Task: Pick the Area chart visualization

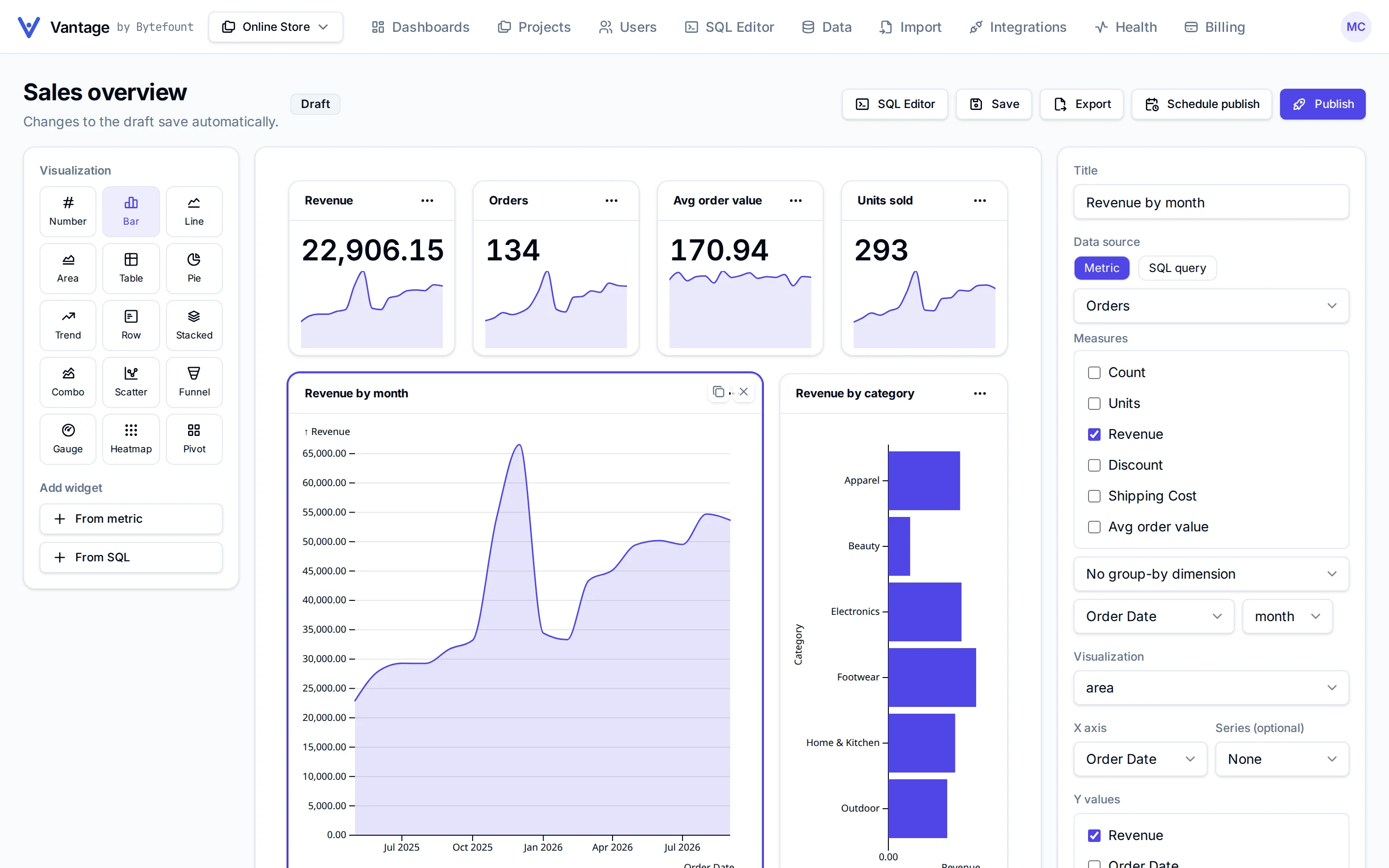Action: click(x=68, y=268)
